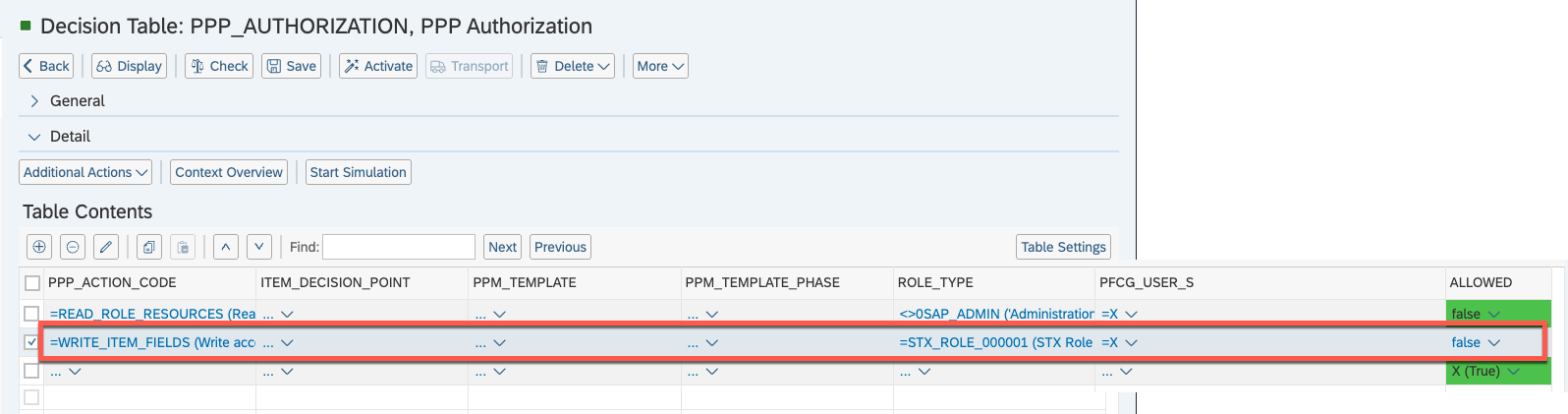Expand the General section
The height and width of the screenshot is (414, 1568).
[34, 101]
